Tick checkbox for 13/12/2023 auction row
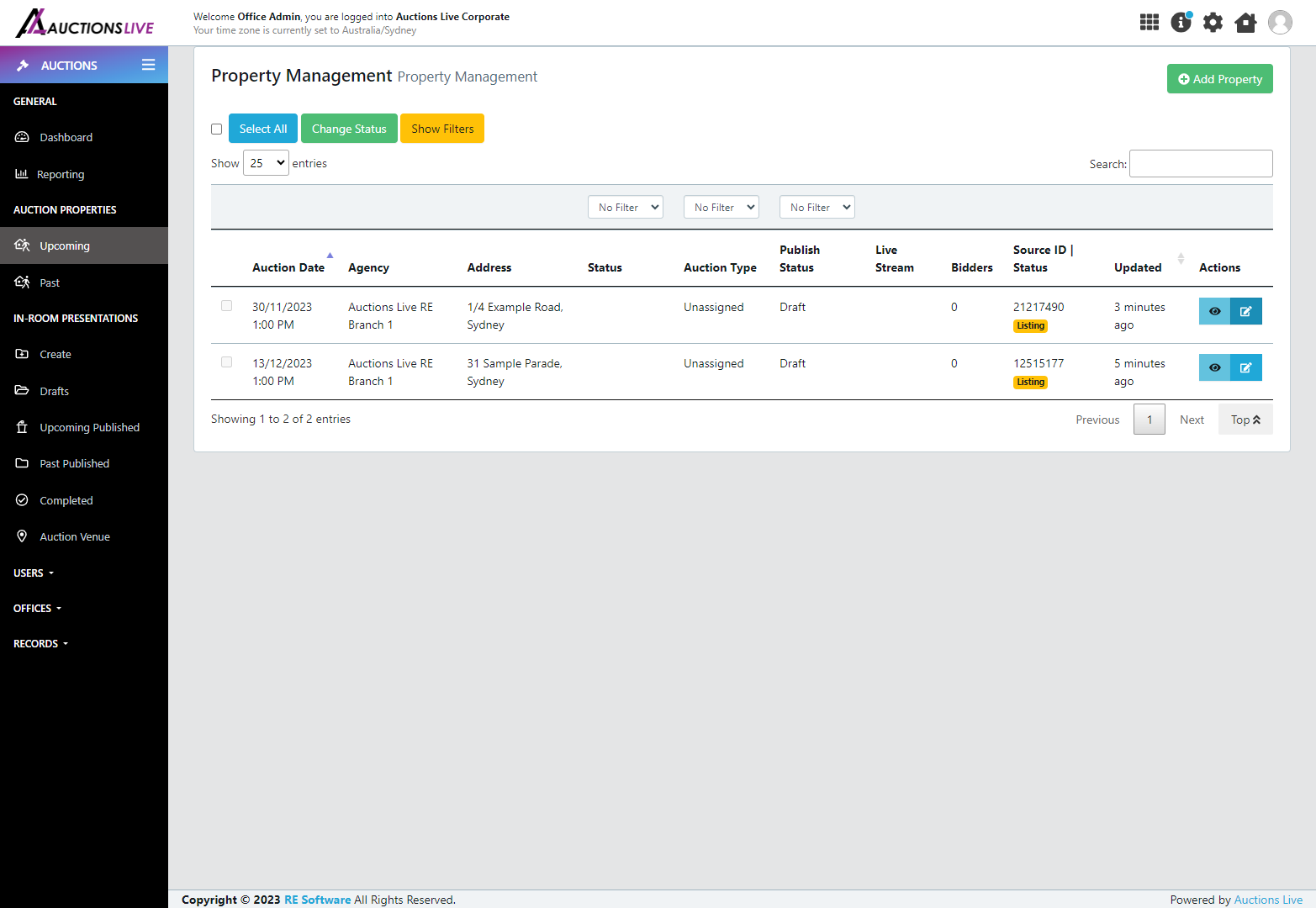 tap(226, 362)
